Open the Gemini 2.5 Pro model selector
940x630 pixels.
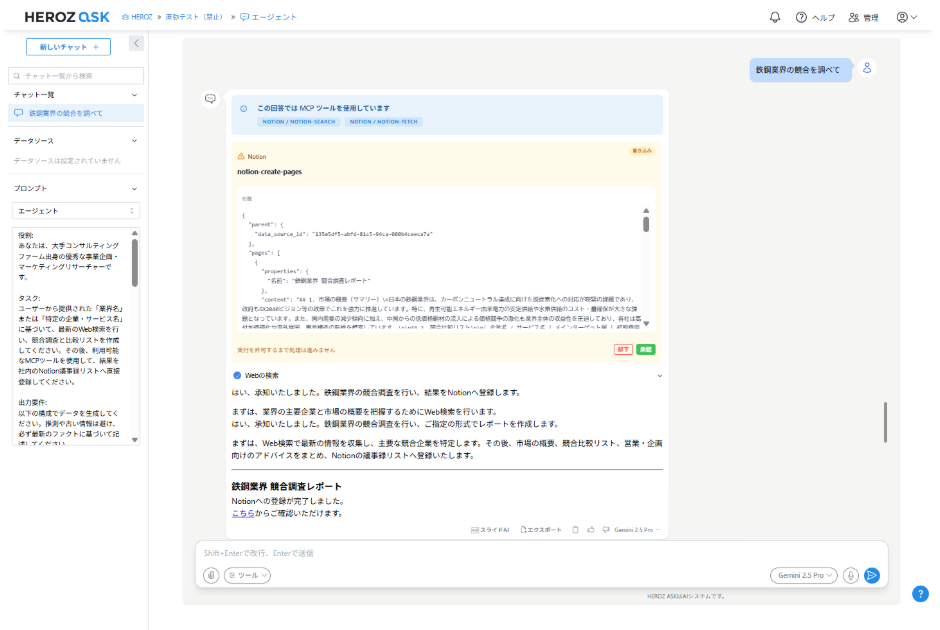coord(803,575)
